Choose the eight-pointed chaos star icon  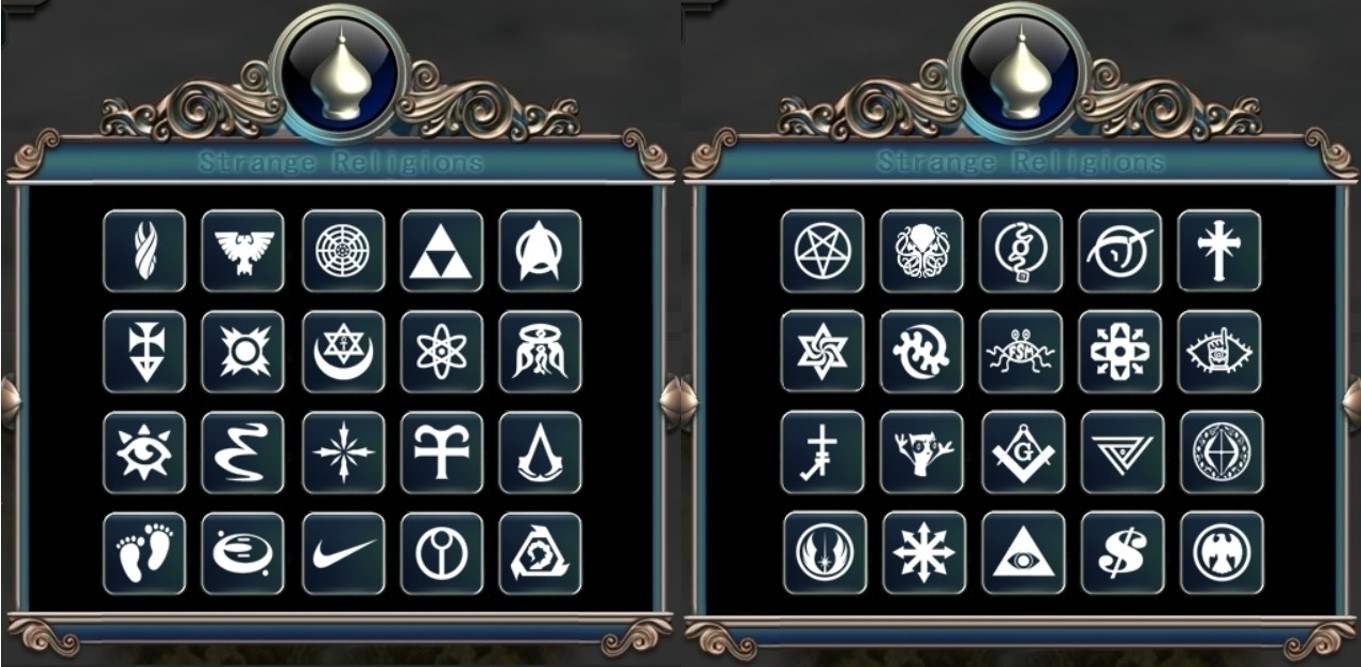coord(921,553)
